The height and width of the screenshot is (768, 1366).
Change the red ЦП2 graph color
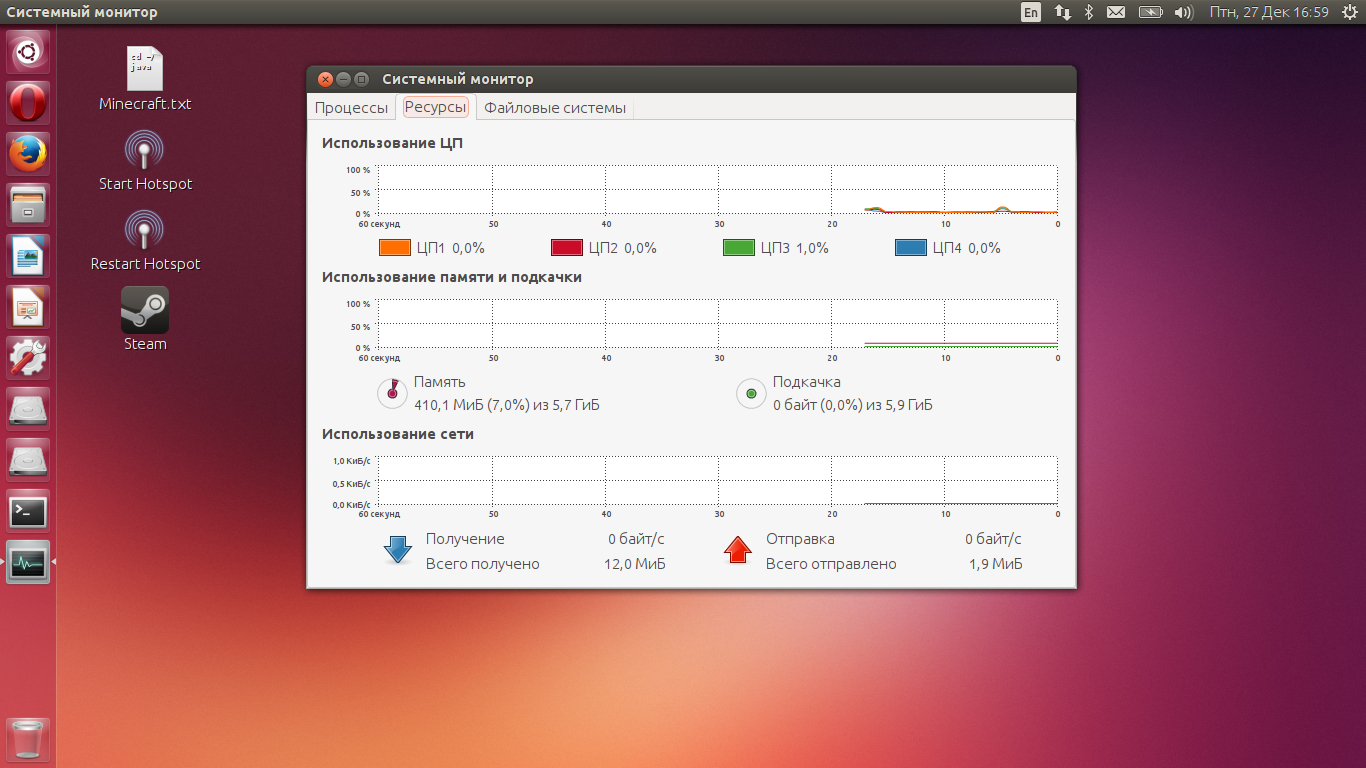pos(567,248)
